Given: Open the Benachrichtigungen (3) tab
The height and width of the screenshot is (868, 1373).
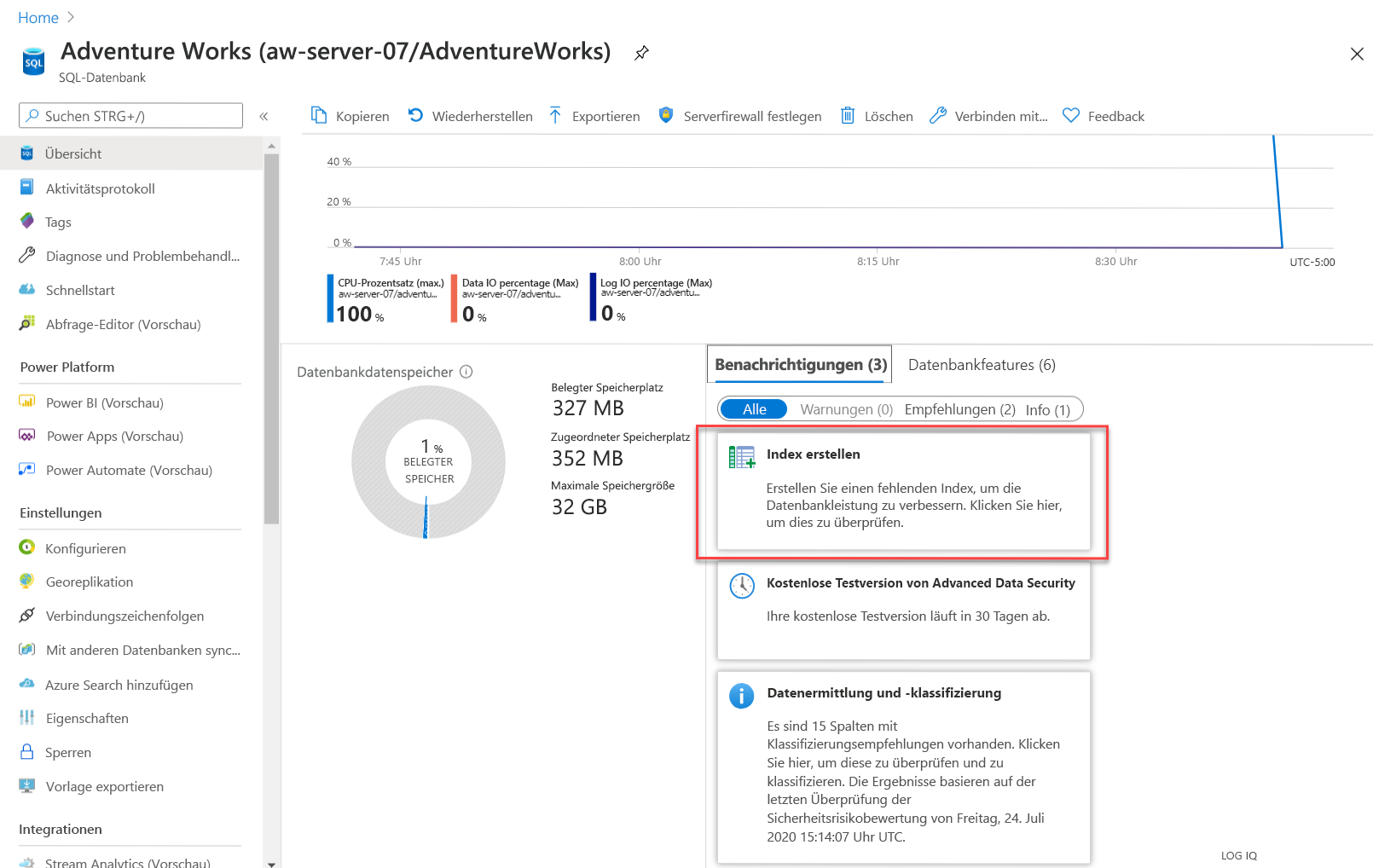Looking at the screenshot, I should tap(800, 364).
